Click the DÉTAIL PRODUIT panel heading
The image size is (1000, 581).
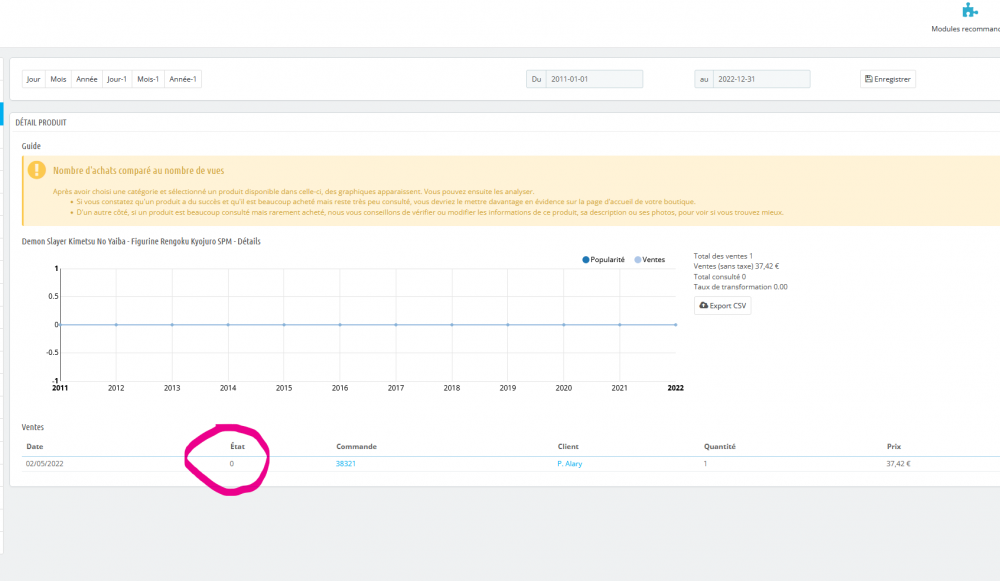(x=41, y=122)
